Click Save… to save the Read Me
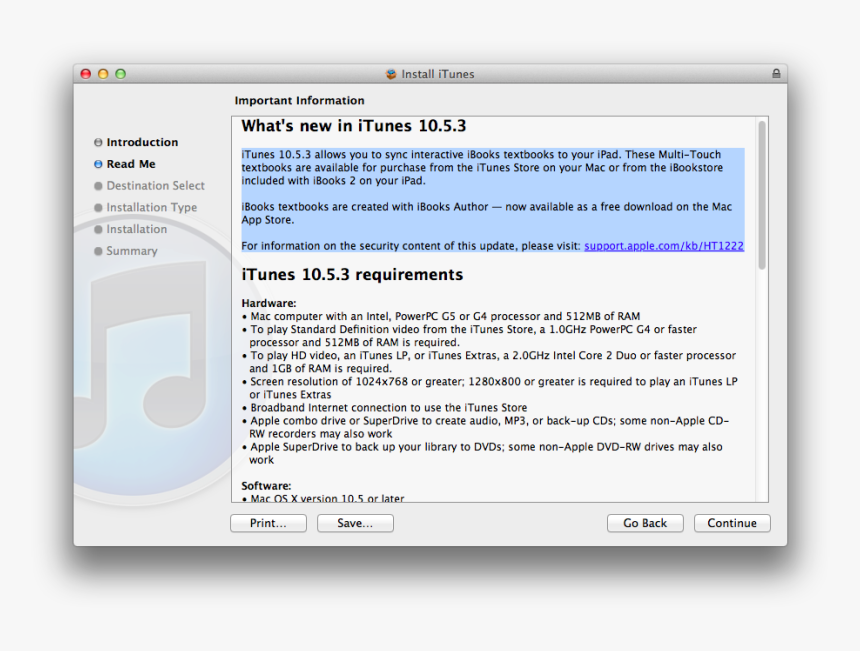Viewport: 860px width, 651px height. [355, 523]
